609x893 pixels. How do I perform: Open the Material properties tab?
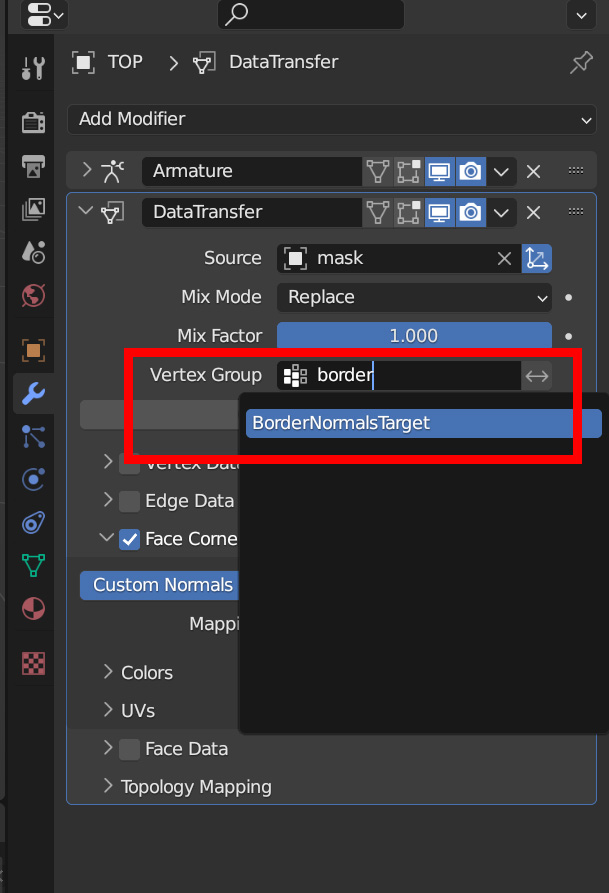tap(33, 609)
